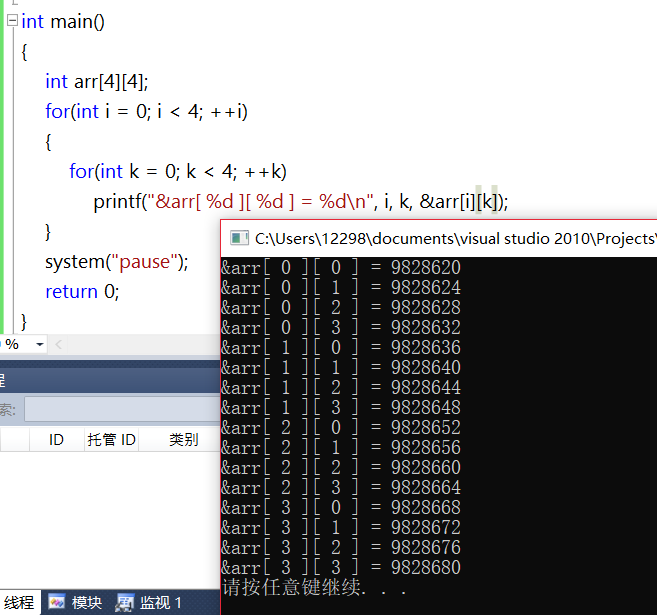The image size is (657, 615).
Task: Collapse the main() function outline box
Action: coord(13,20)
